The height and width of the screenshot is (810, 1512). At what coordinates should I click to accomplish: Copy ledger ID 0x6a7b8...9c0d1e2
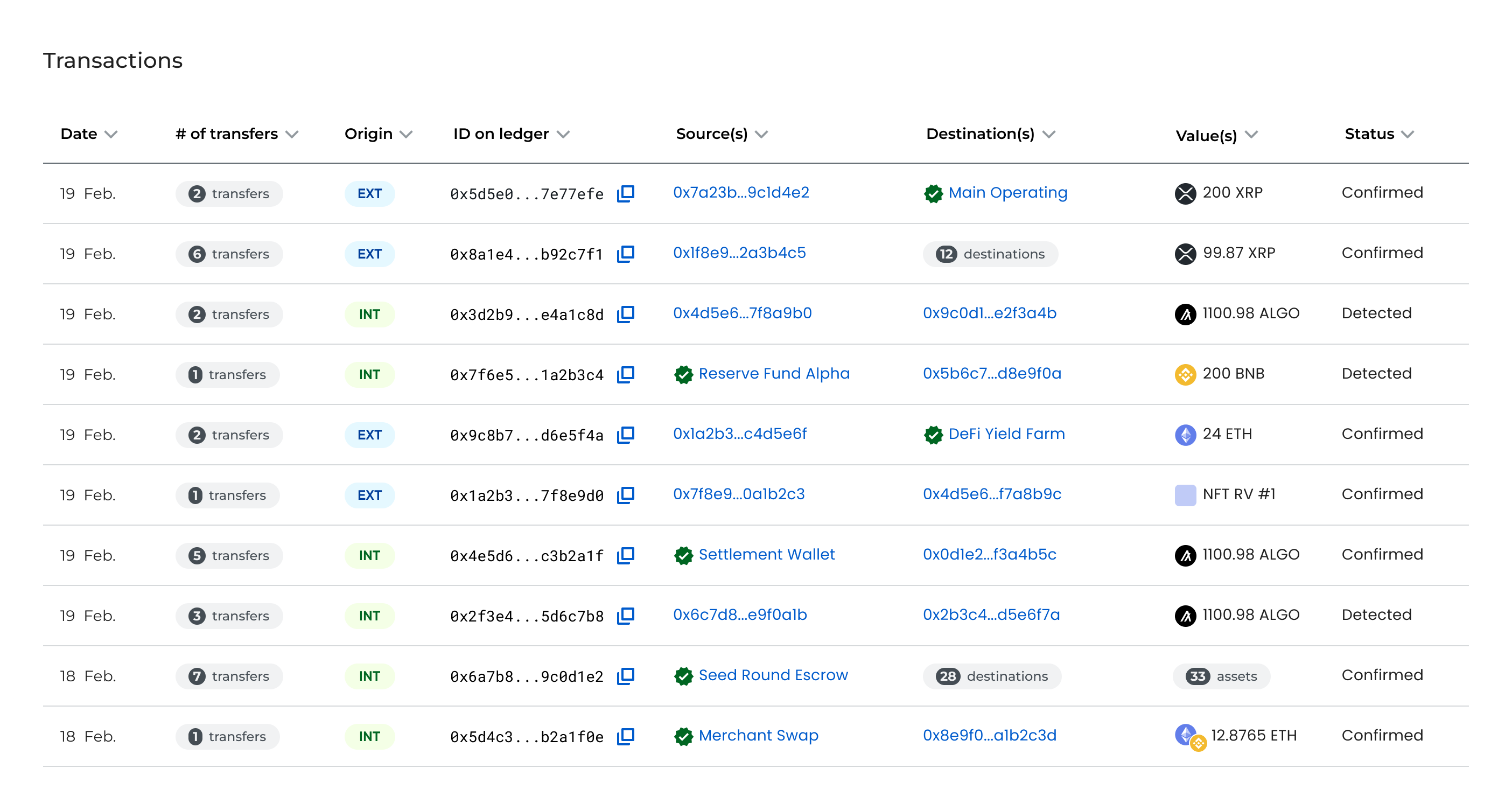626,675
